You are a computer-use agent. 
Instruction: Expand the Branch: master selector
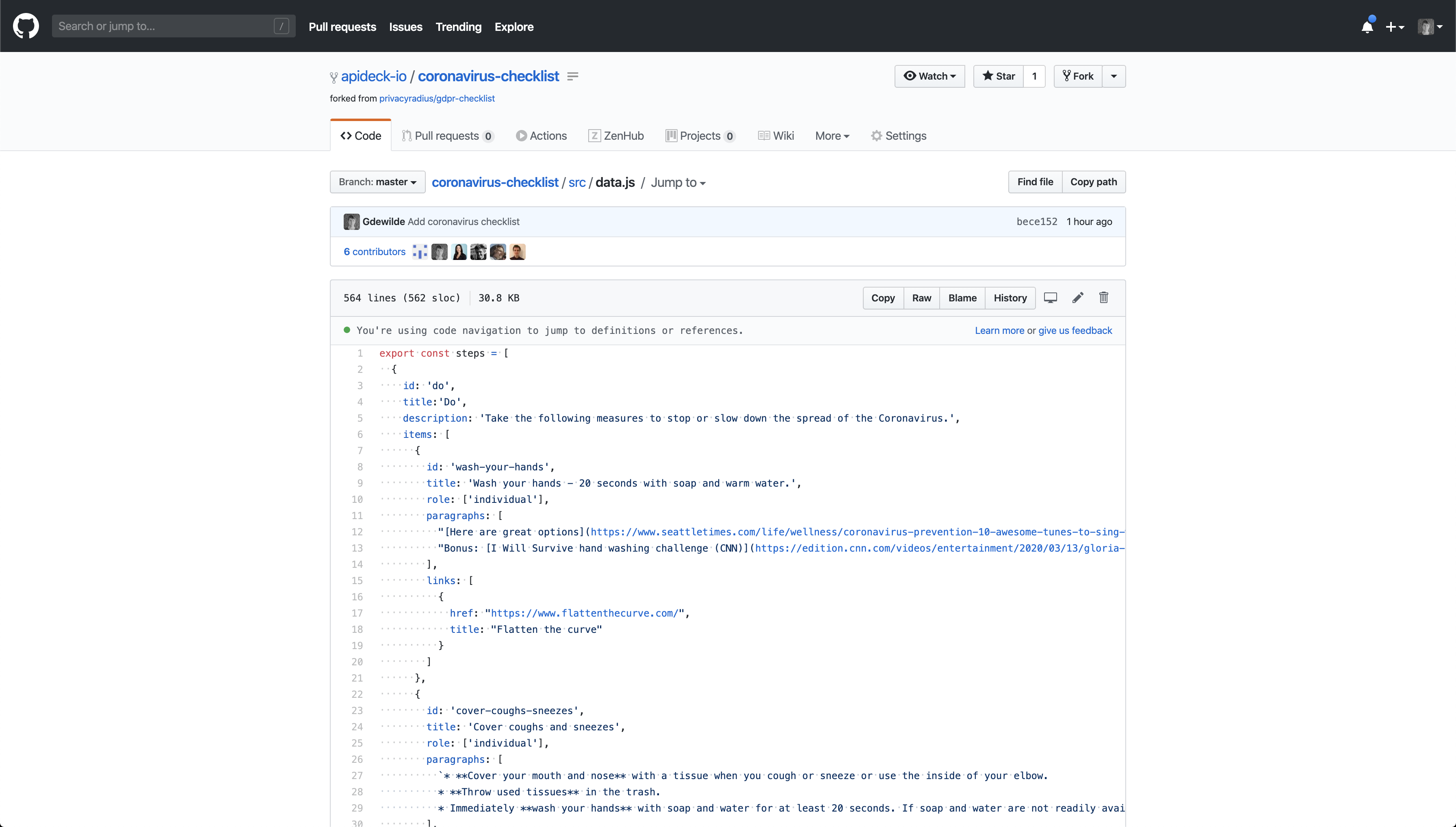[x=377, y=182]
